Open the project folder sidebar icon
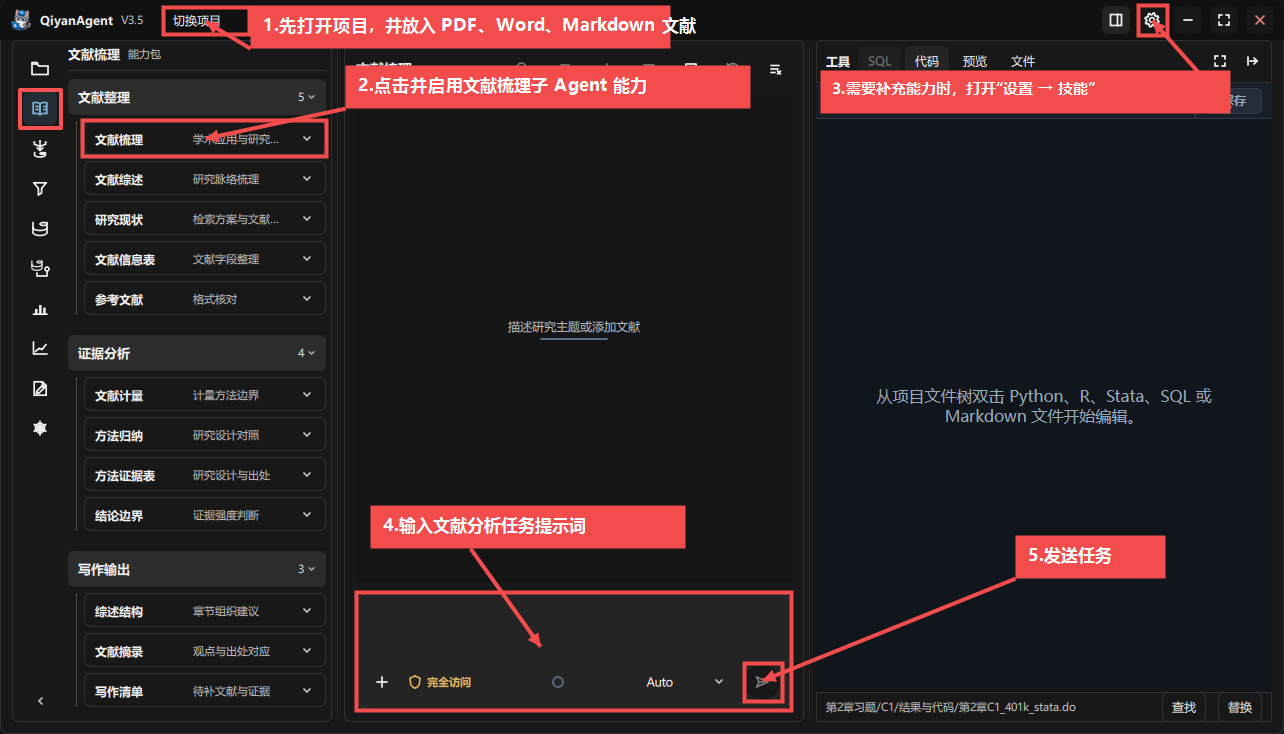Image resolution: width=1284 pixels, height=734 pixels. 40,68
